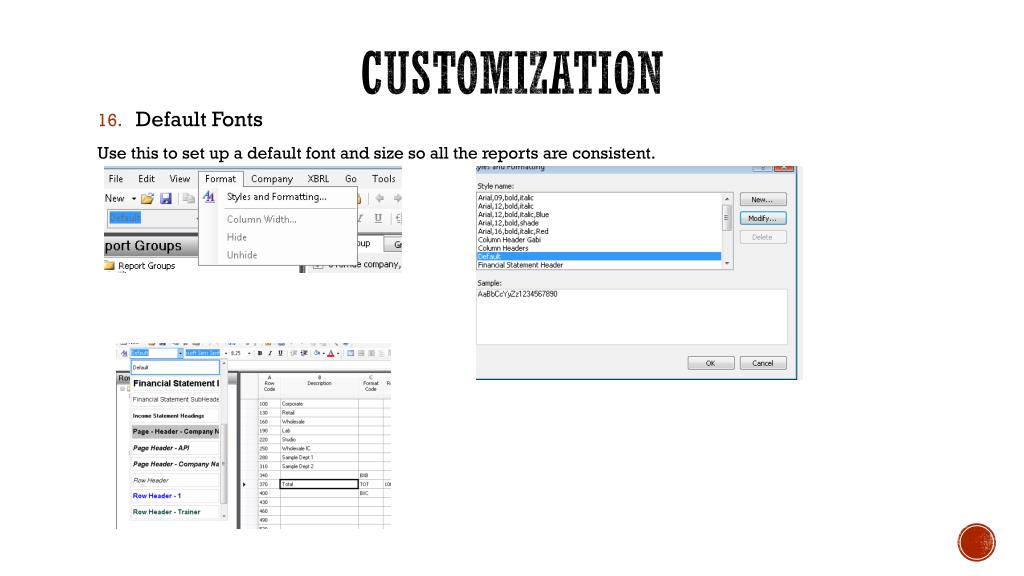
Task: Click the red circle button at slide corner
Action: pyautogui.click(x=976, y=542)
